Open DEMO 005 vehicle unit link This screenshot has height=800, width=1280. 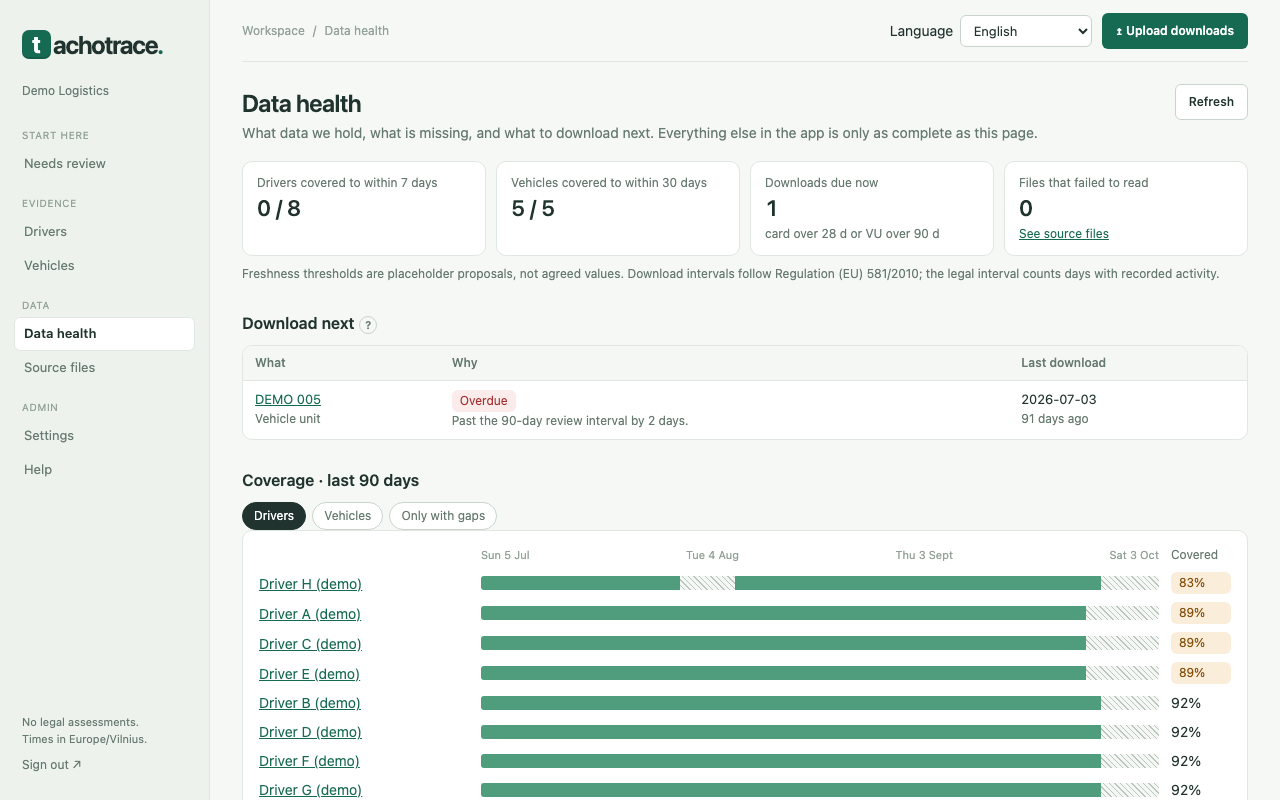pos(288,399)
